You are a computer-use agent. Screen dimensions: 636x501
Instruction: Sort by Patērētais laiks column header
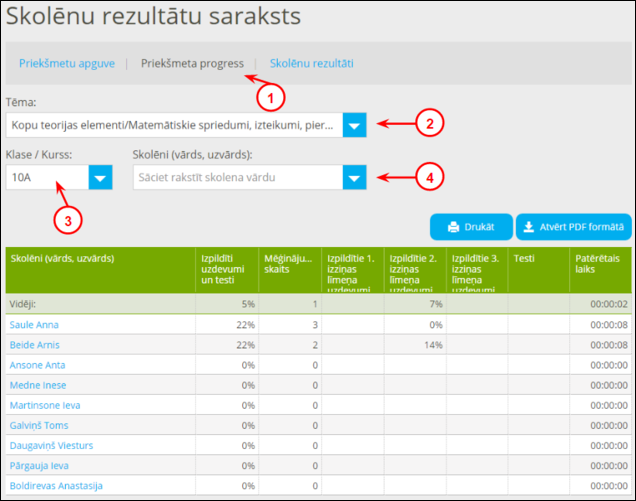600,270
